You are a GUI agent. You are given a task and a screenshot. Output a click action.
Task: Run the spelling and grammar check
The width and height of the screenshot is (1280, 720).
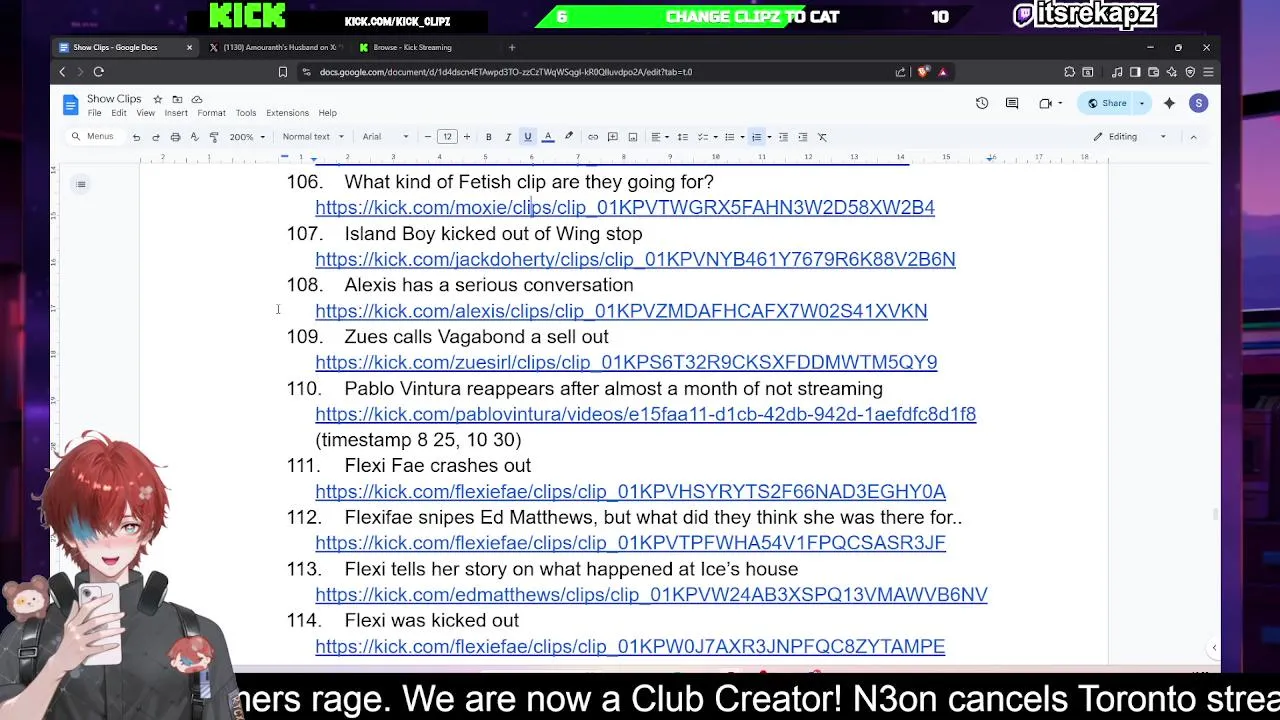194,137
